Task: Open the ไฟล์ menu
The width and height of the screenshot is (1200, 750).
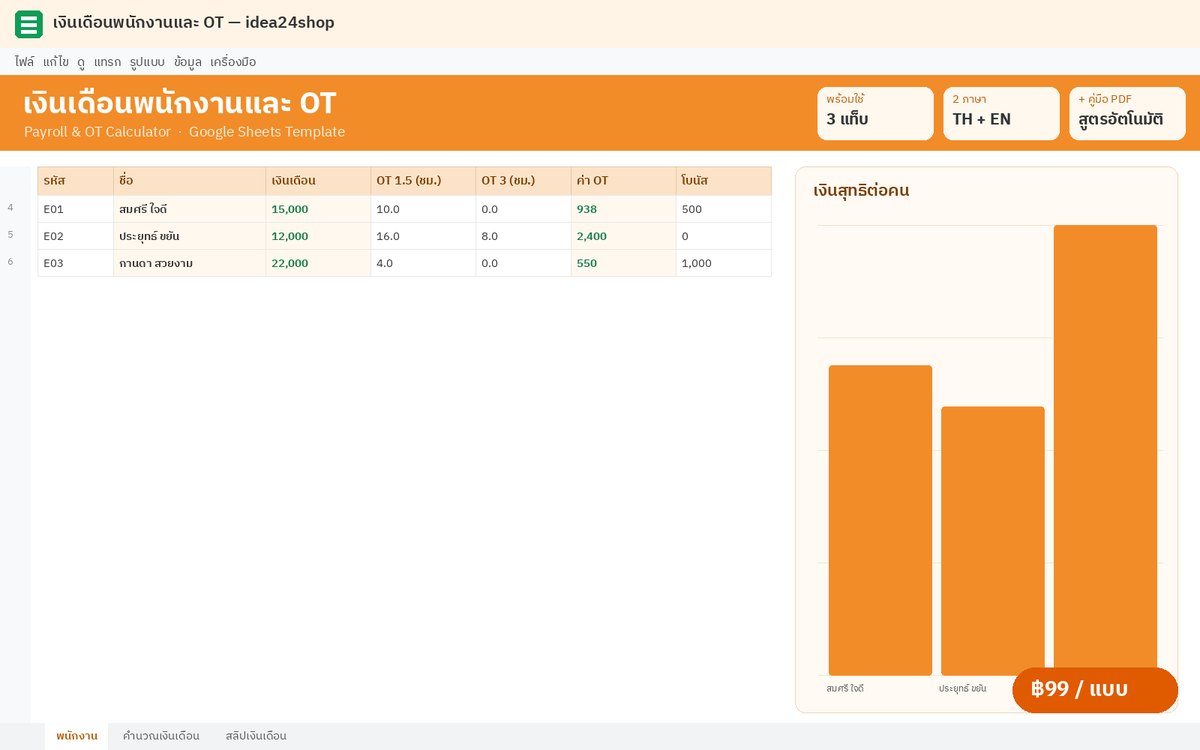Action: pyautogui.click(x=25, y=62)
